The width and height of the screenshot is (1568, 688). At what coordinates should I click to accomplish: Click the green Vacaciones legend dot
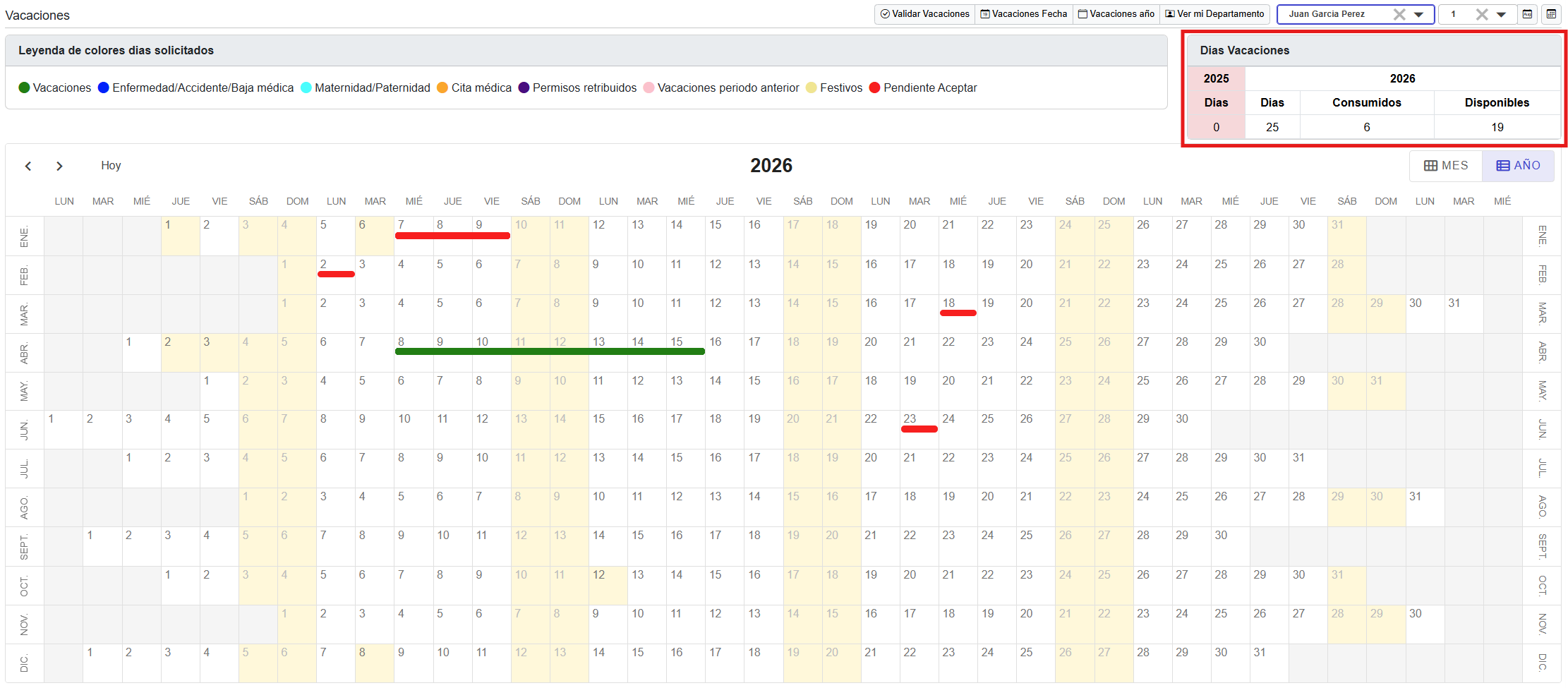24,87
